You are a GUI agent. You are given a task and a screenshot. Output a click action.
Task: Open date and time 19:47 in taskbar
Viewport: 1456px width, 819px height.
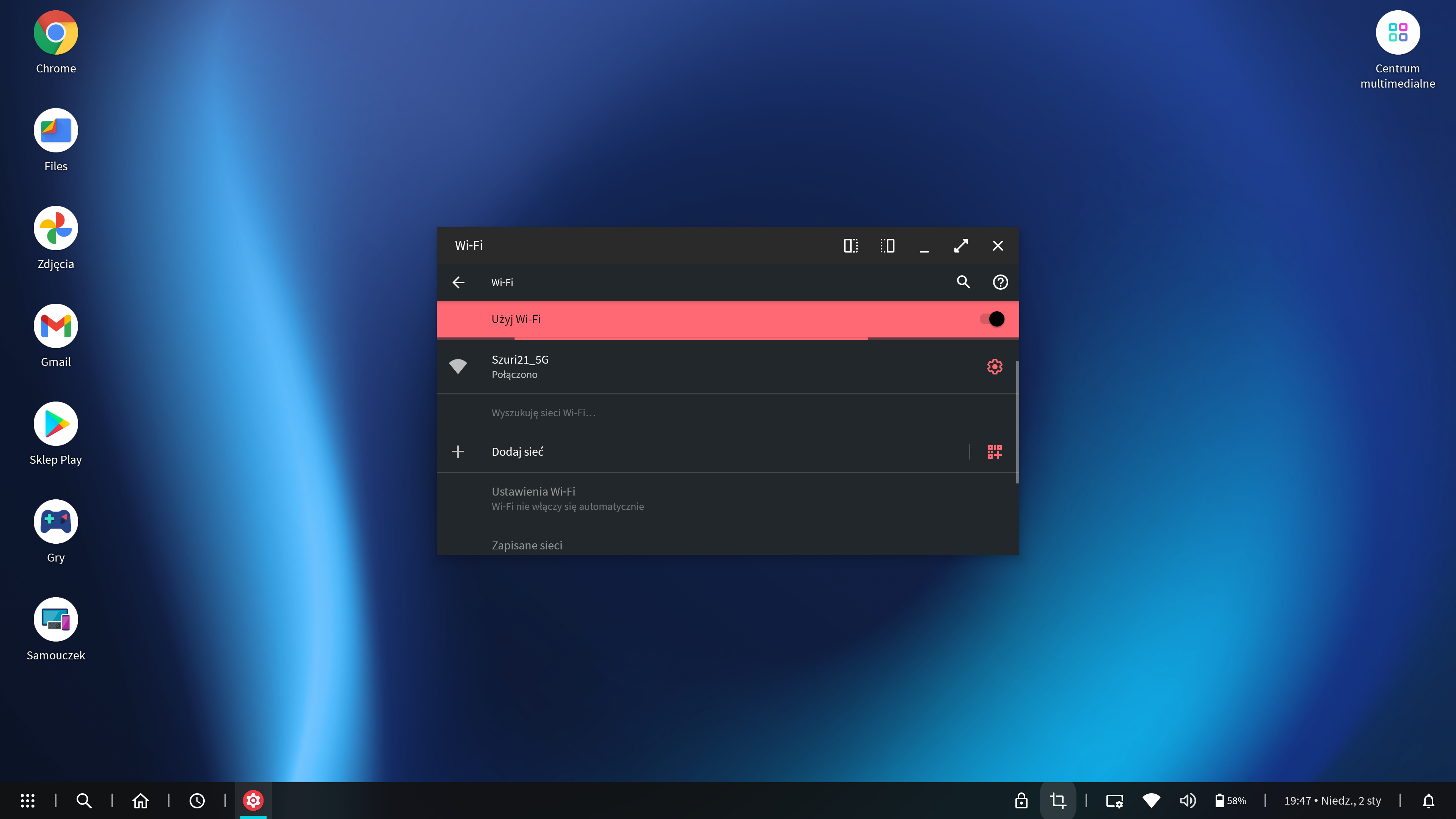coord(1332,800)
